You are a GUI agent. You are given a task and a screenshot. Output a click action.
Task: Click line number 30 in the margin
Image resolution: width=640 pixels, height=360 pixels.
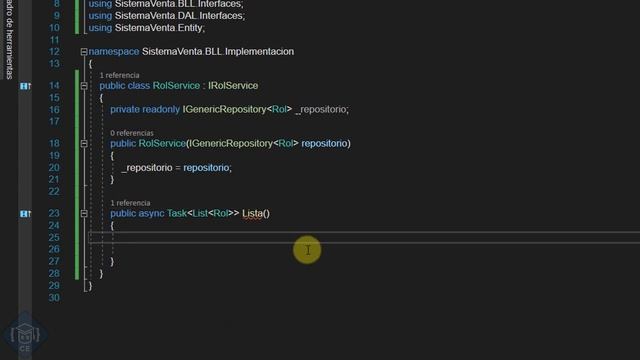point(54,298)
